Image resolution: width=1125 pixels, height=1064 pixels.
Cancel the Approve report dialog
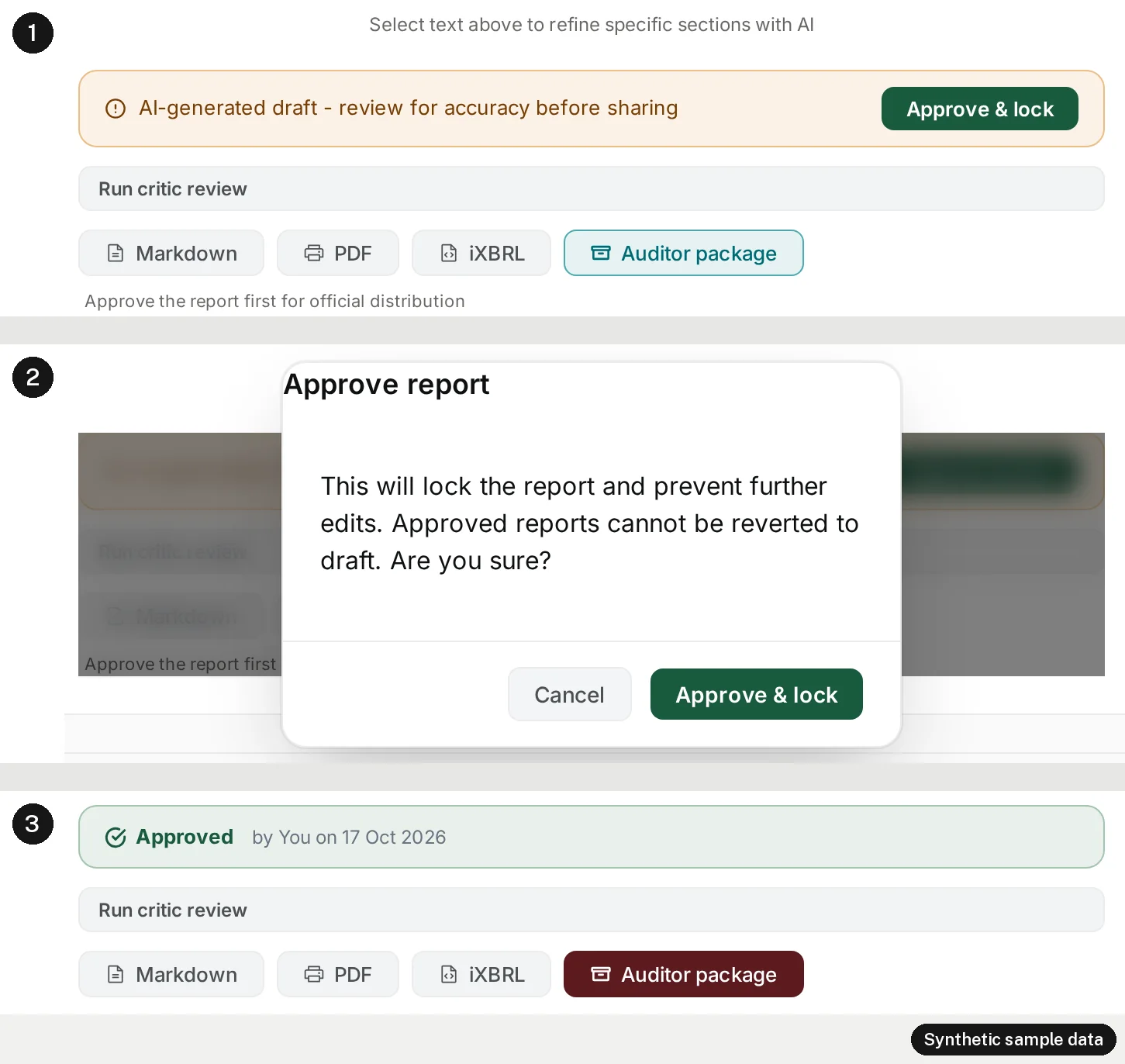tap(570, 694)
